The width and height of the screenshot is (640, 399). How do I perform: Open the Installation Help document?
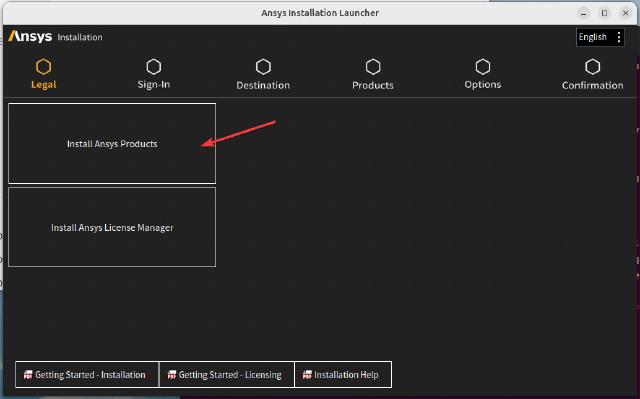pos(343,375)
